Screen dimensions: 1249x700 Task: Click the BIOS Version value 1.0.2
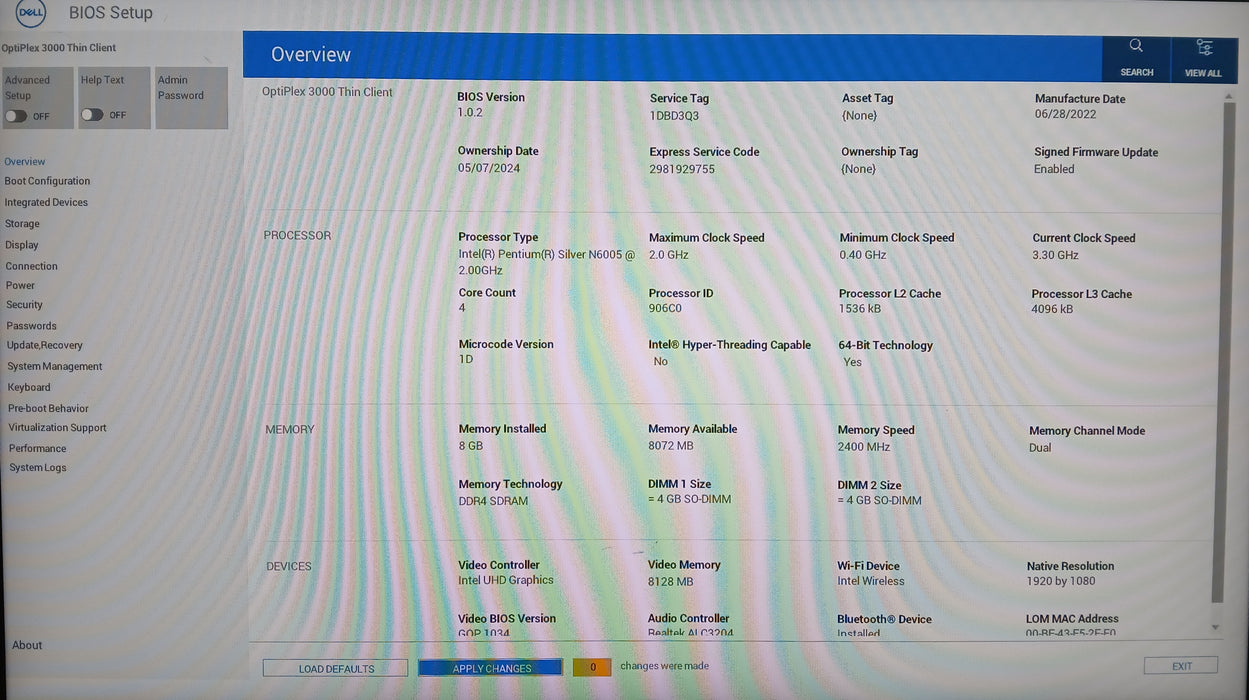pyautogui.click(x=470, y=112)
